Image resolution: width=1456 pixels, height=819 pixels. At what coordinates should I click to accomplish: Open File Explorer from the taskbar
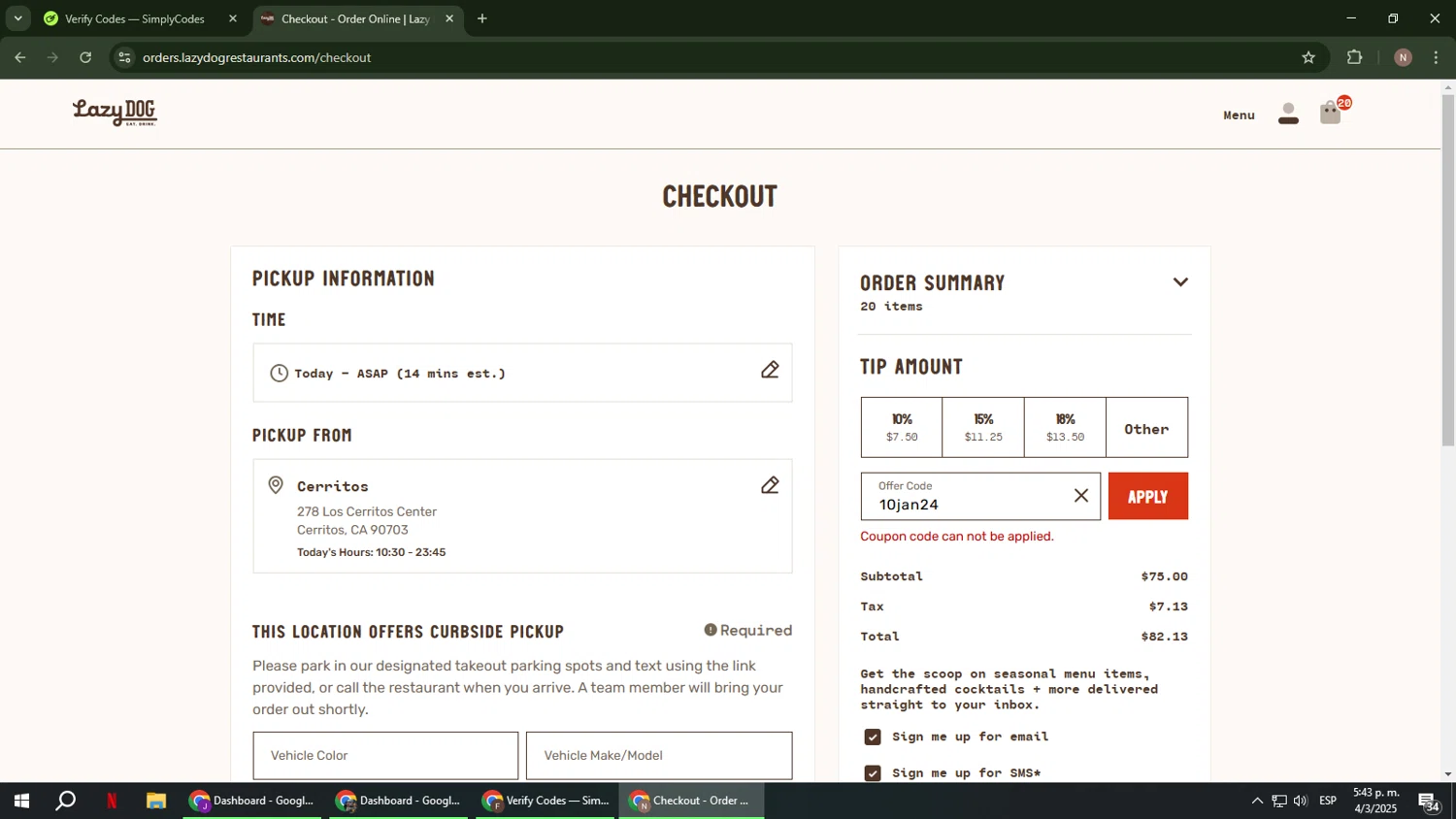156,801
